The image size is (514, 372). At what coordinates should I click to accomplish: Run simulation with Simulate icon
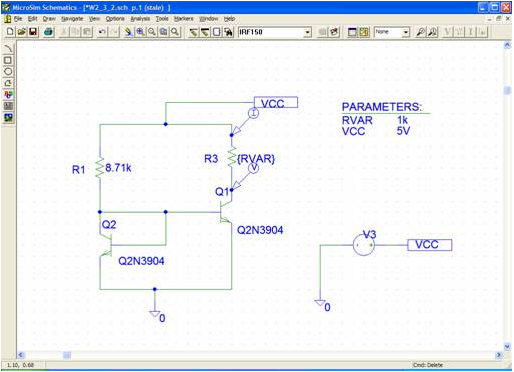click(364, 32)
